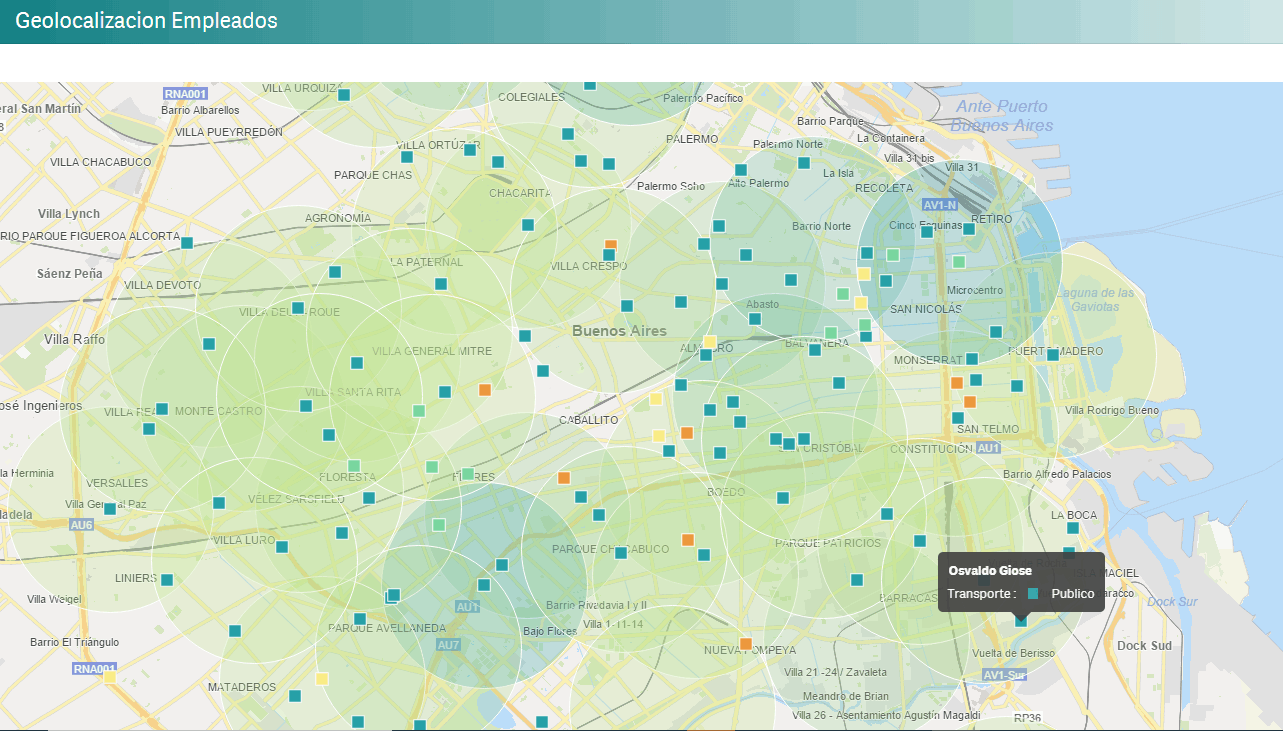This screenshot has height=731, width=1283.
Task: Click the Geolocalizacion Empleados header title
Action: point(147,20)
